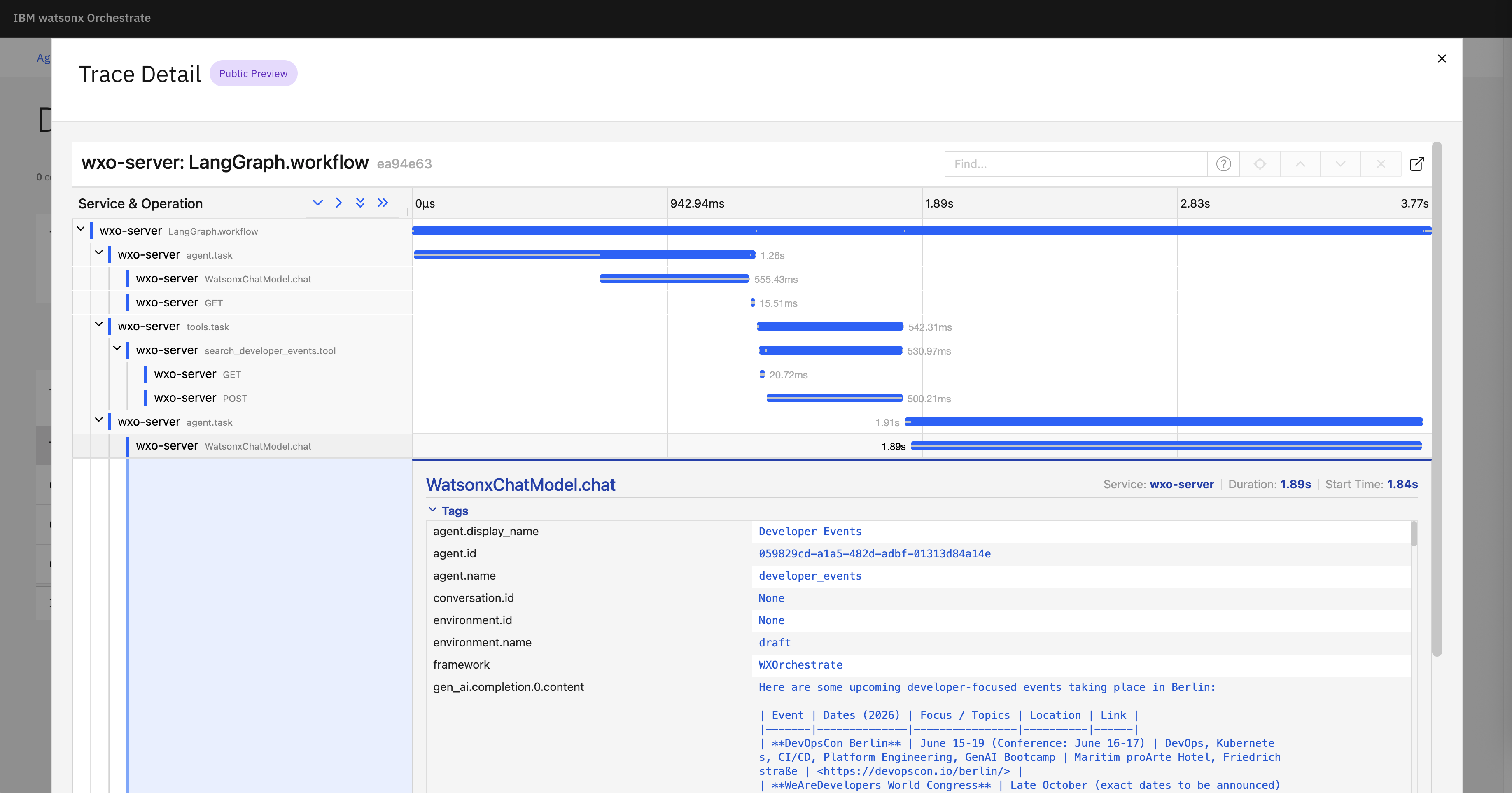This screenshot has height=793, width=1512.
Task: Clear the find field with X icon
Action: coord(1381,164)
